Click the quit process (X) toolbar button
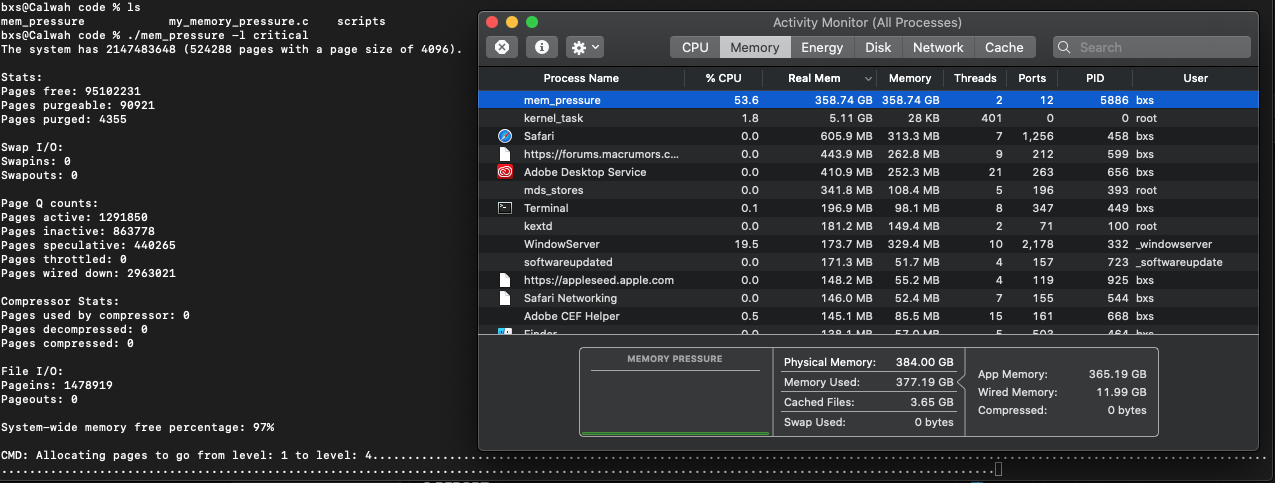This screenshot has height=483, width=1275. pos(502,47)
